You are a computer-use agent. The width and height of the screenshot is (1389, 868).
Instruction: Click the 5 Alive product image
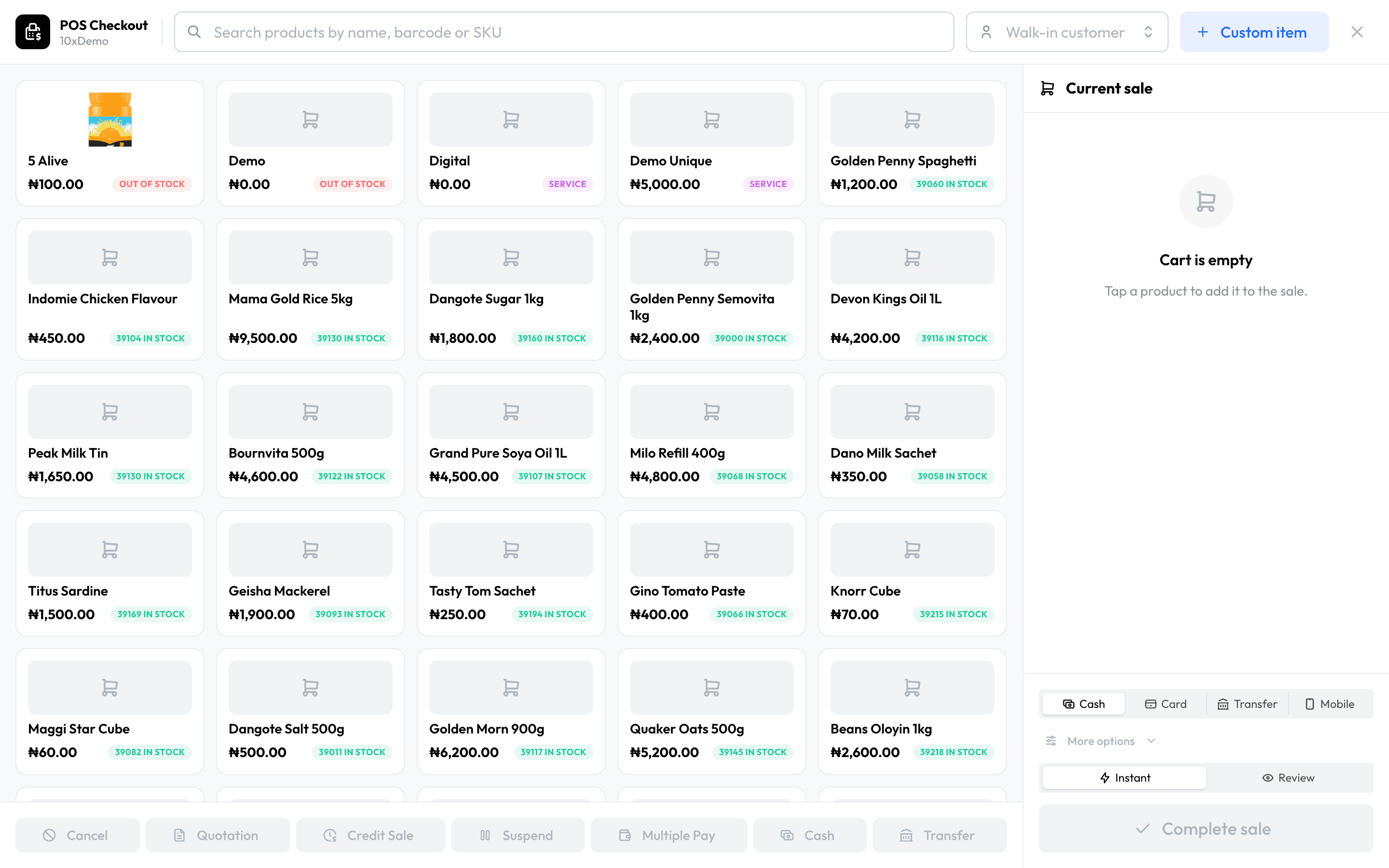(109, 120)
